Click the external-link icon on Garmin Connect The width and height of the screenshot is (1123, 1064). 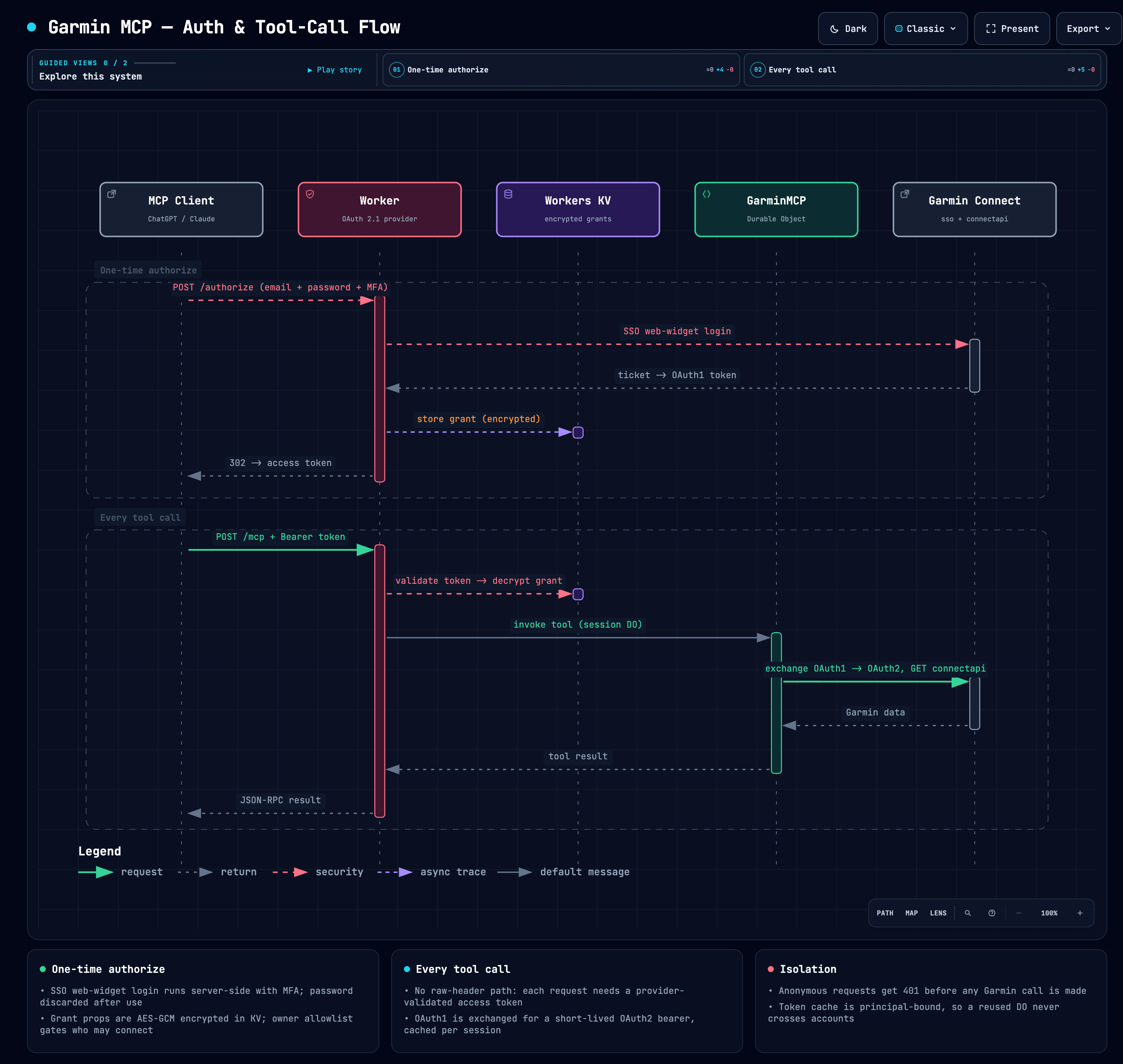[x=905, y=194]
